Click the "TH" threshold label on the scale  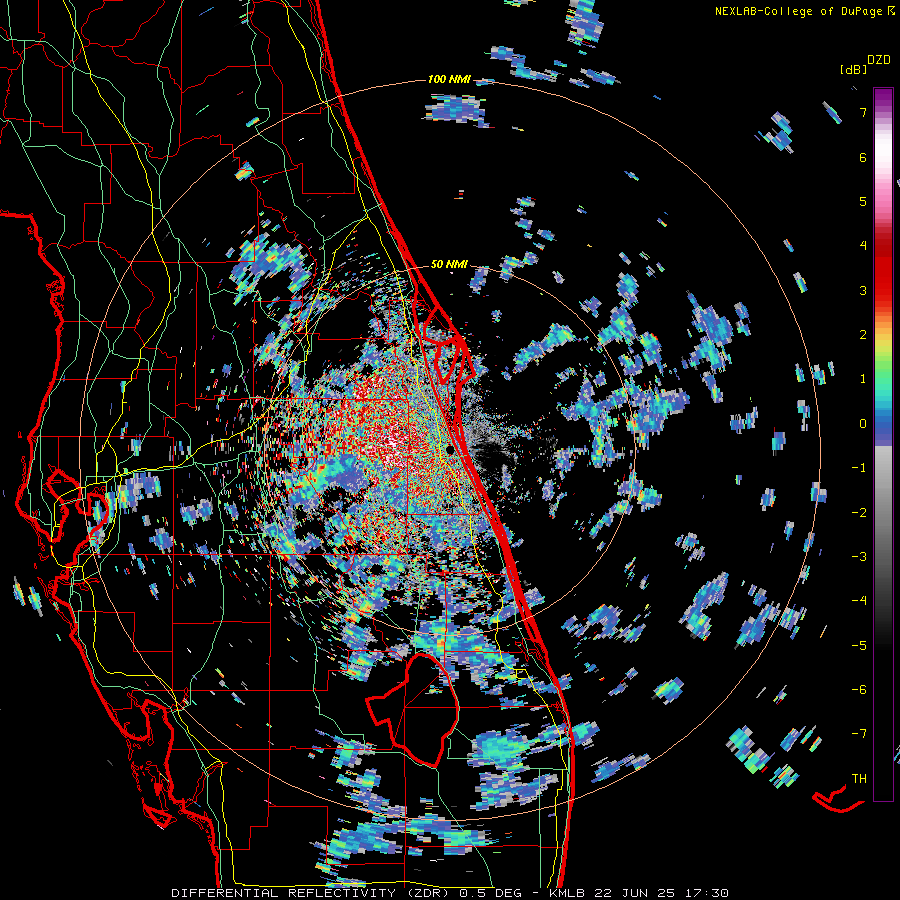(859, 778)
